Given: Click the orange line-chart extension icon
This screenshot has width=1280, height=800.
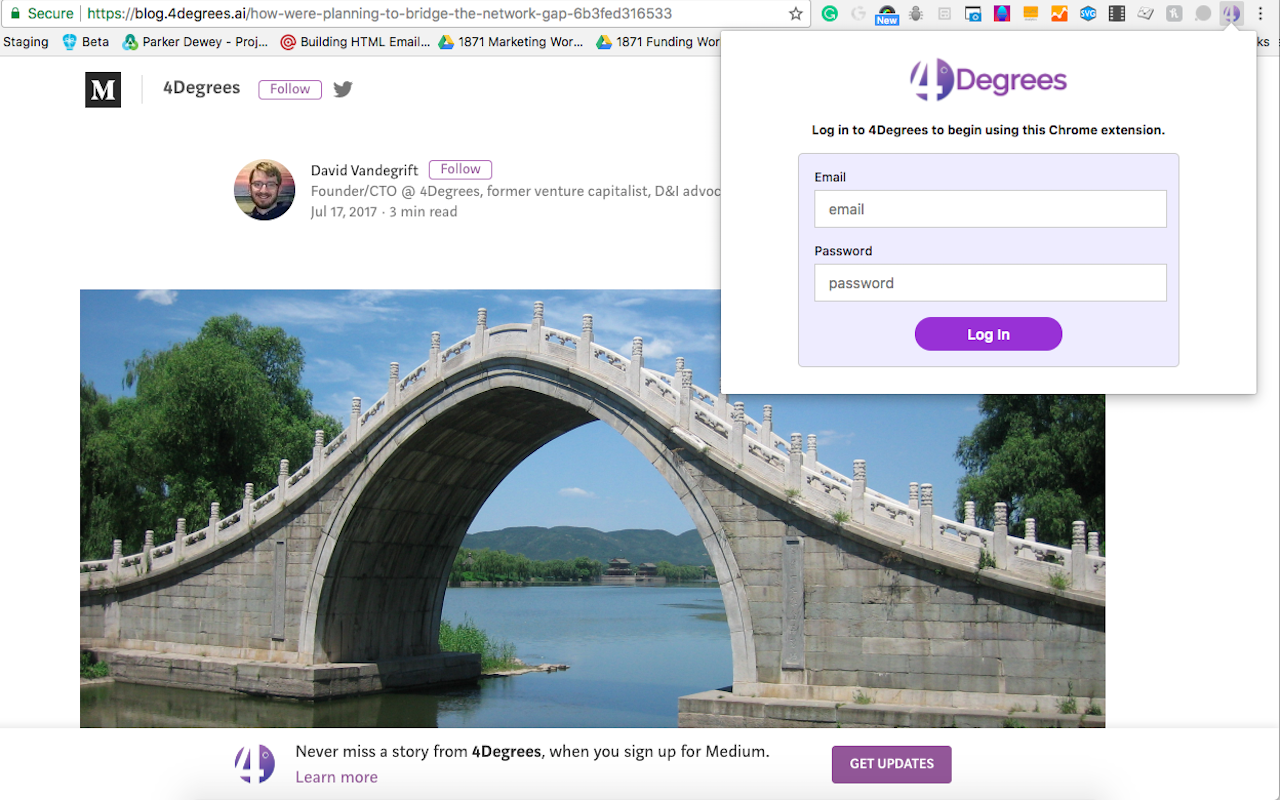Looking at the screenshot, I should [x=1059, y=14].
